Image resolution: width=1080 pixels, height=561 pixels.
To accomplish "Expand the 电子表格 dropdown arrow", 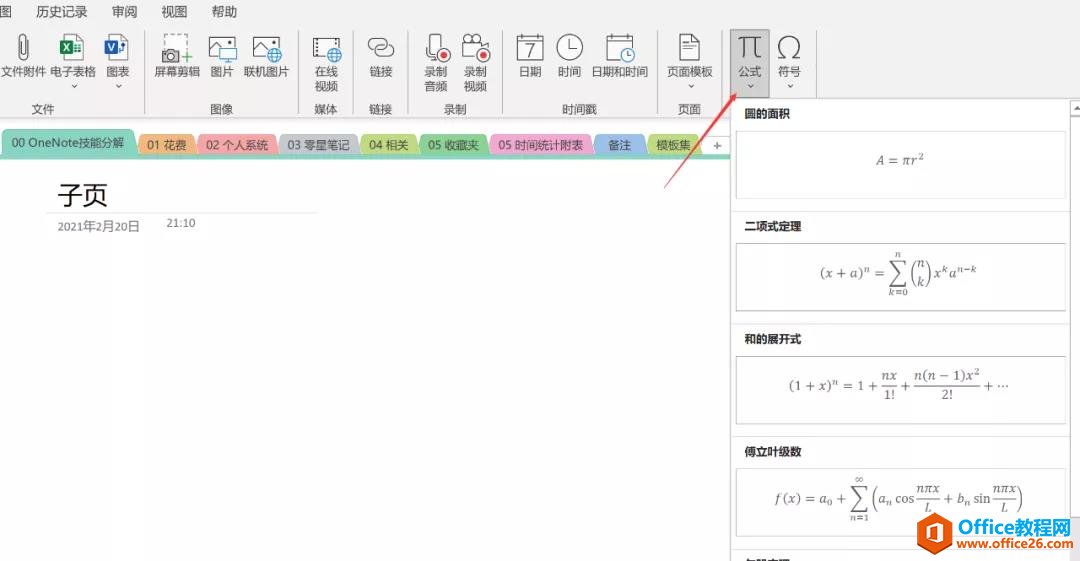I will tap(73, 86).
